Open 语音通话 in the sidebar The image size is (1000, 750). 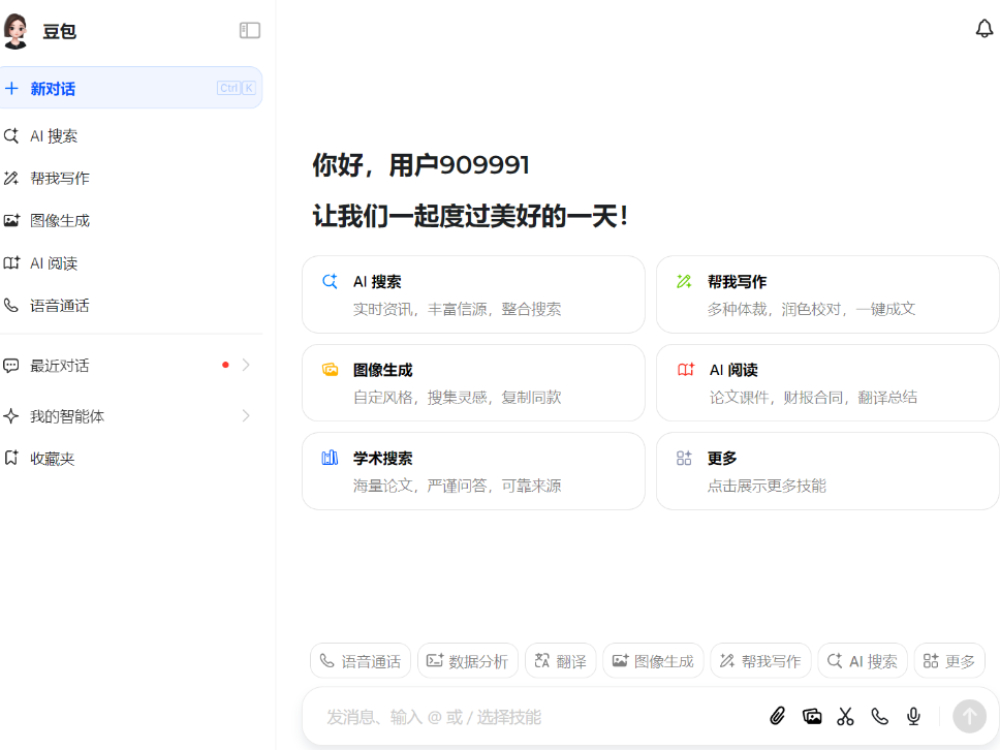(130, 305)
